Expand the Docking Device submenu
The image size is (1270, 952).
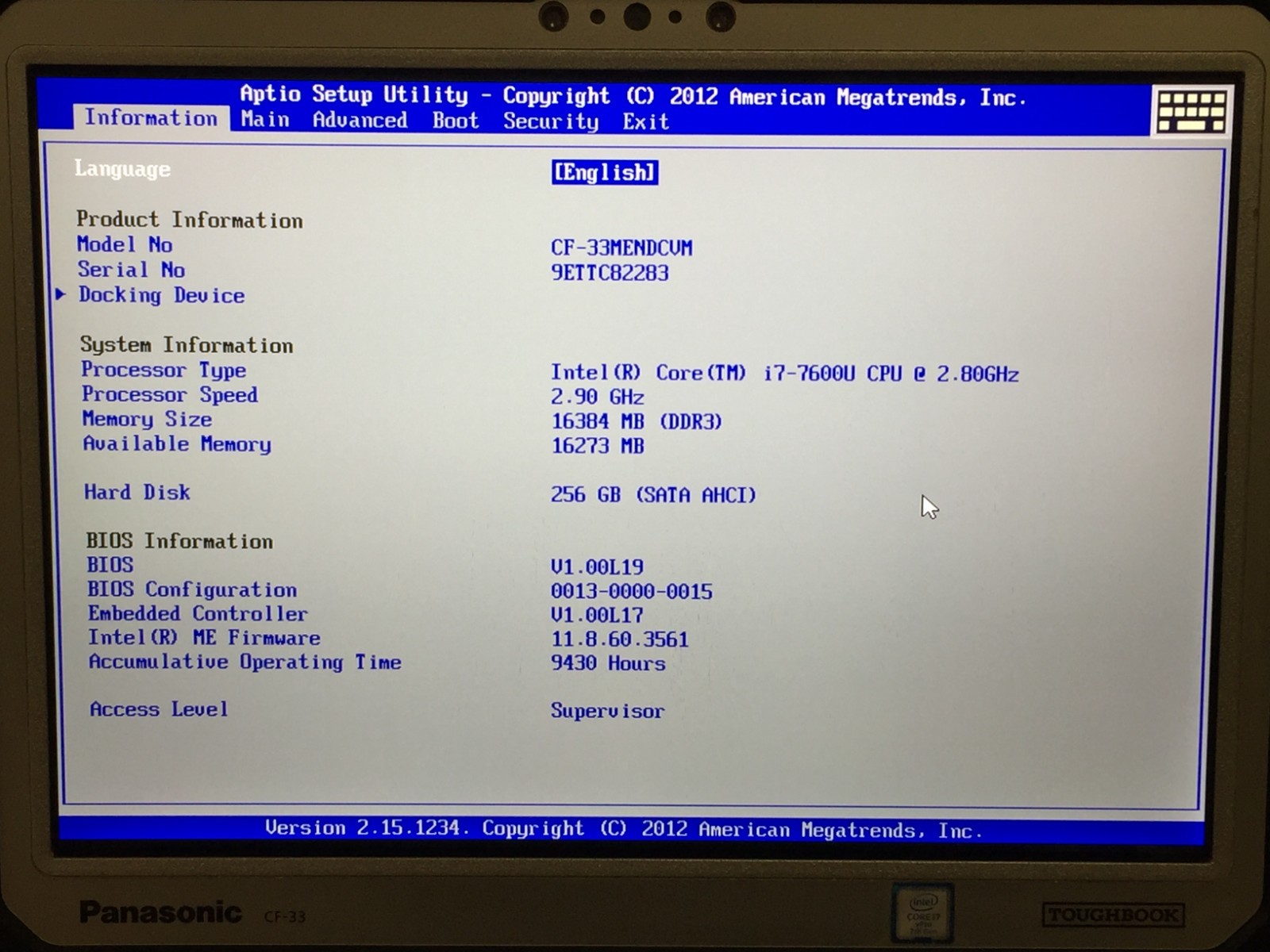pyautogui.click(x=161, y=295)
